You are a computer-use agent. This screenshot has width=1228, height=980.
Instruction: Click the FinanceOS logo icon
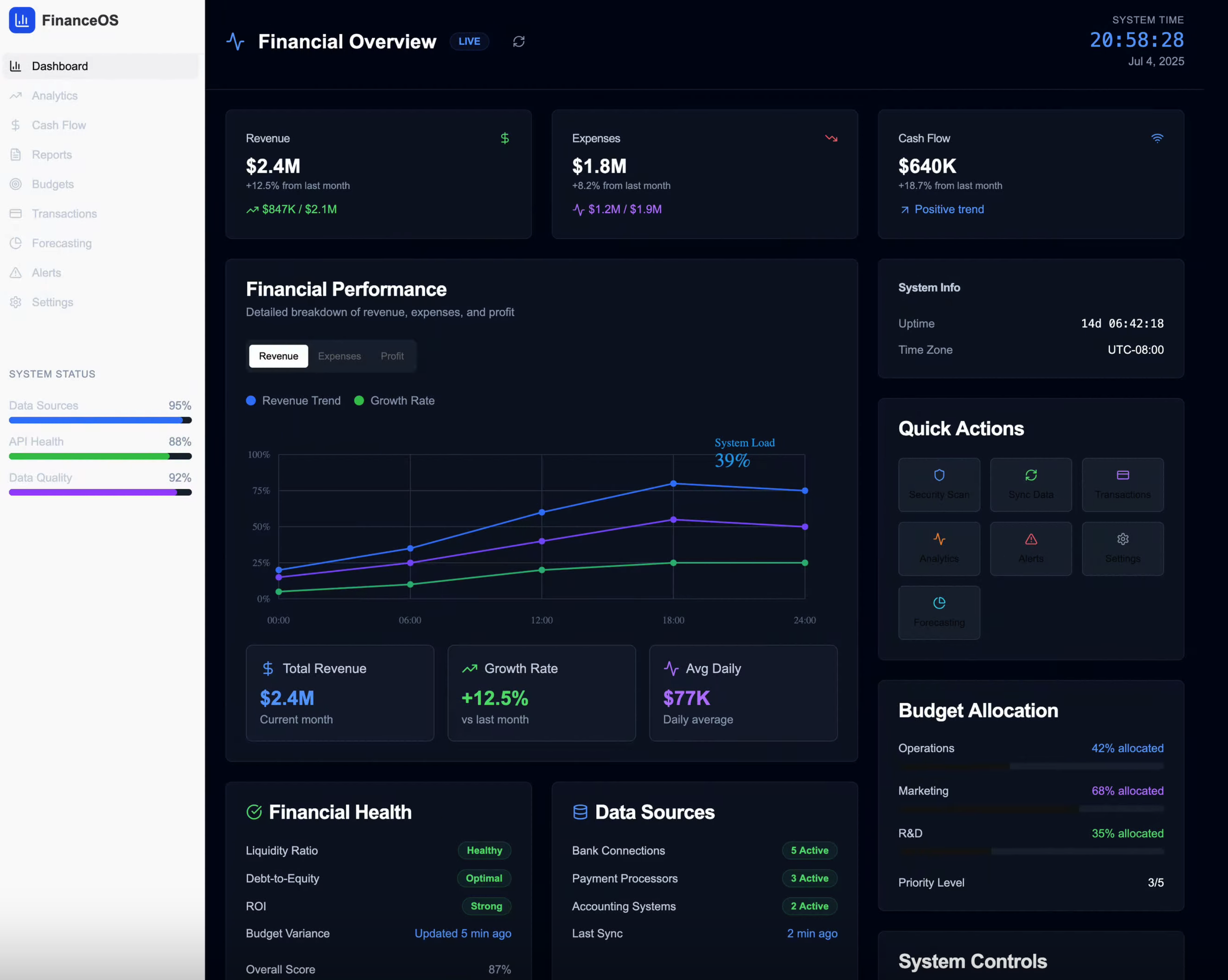click(22, 20)
